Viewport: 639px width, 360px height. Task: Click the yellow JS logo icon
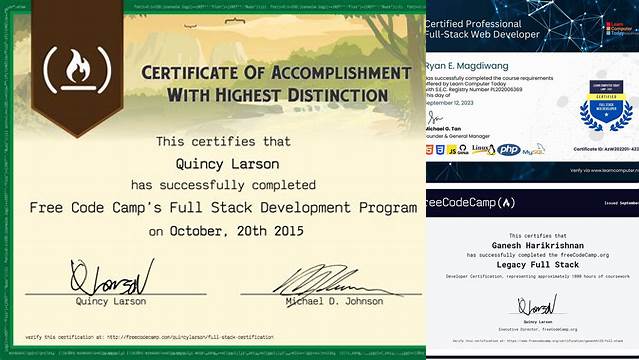point(452,150)
